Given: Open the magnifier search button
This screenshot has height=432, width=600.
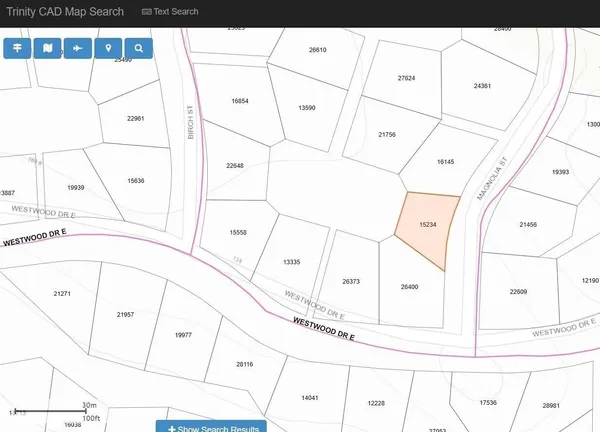Looking at the screenshot, I should pos(138,48).
